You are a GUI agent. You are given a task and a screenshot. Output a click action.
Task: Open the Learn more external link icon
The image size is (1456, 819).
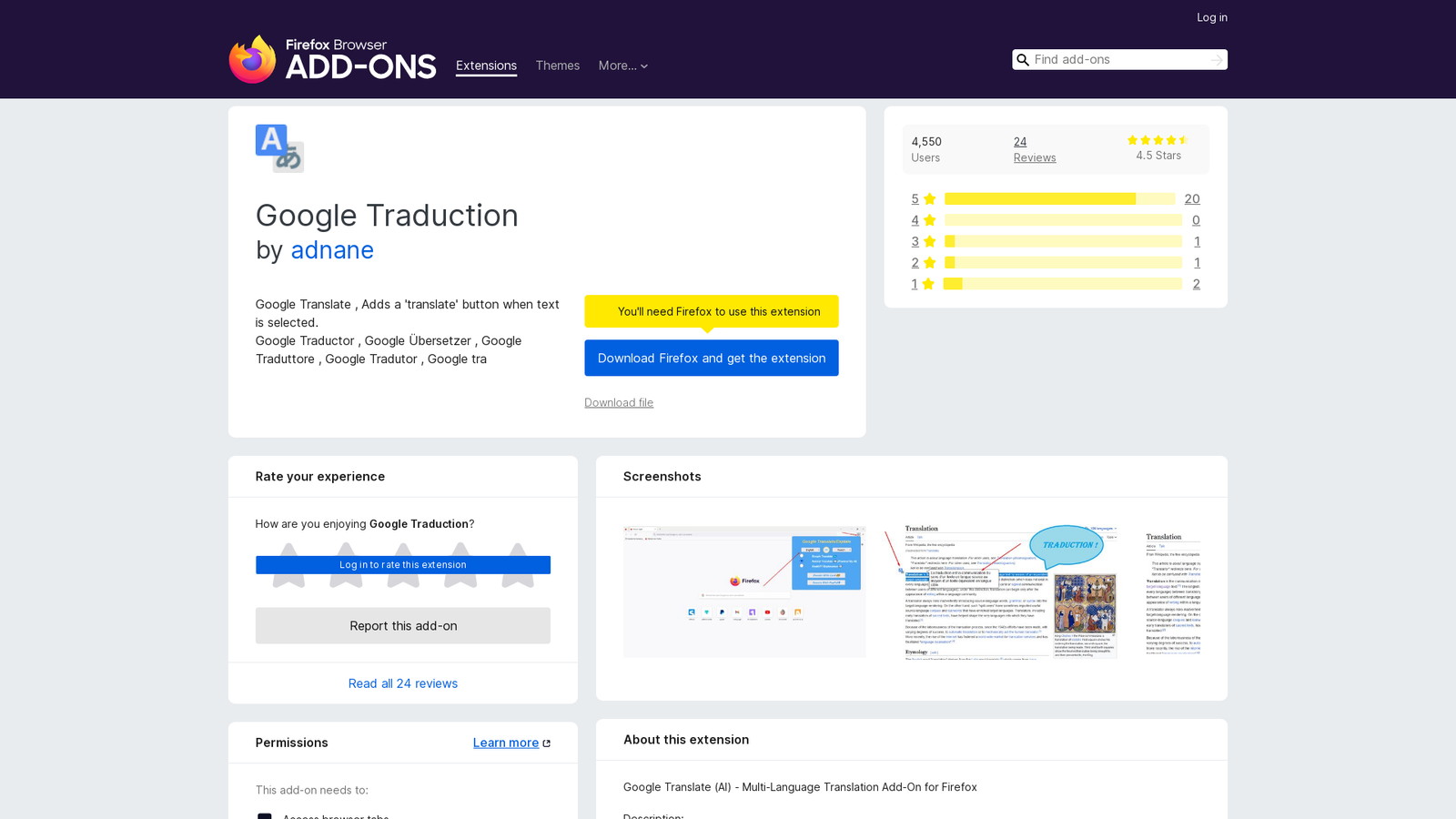[x=547, y=743]
